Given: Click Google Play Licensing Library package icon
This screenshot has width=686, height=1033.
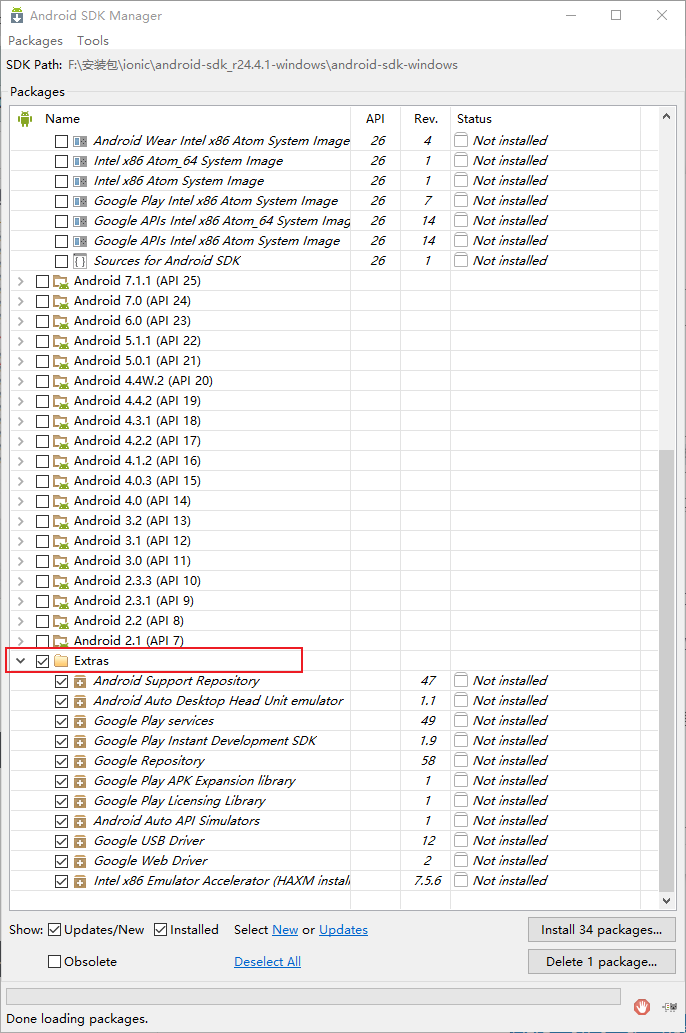Looking at the screenshot, I should tap(80, 801).
